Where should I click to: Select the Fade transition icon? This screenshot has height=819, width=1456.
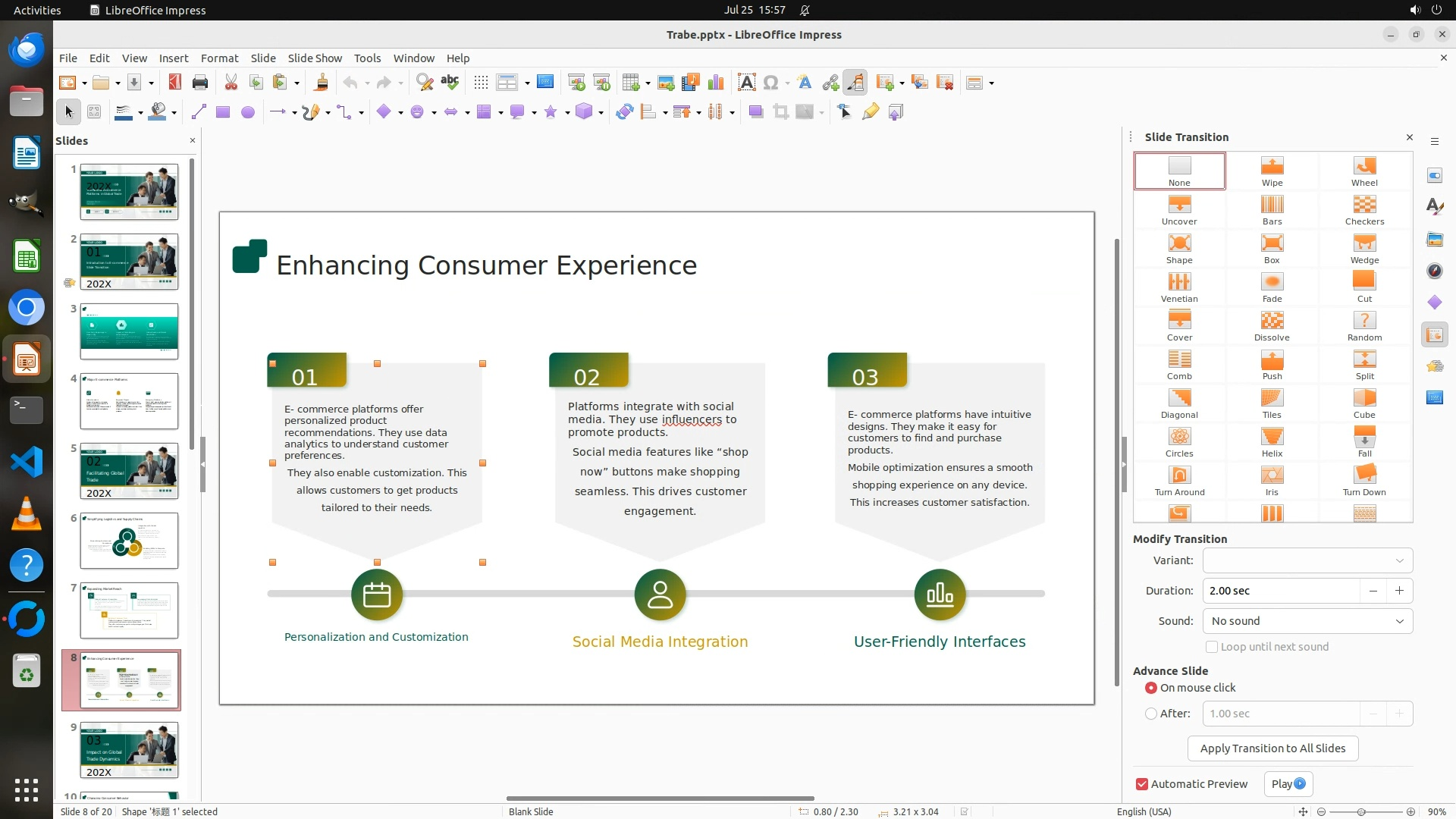click(x=1272, y=282)
